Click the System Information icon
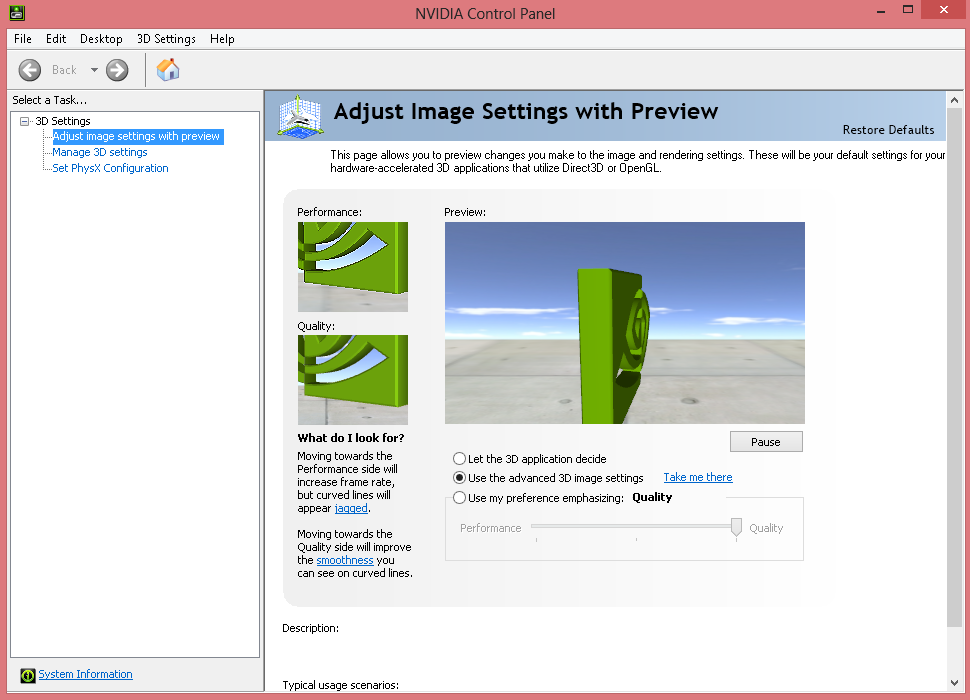This screenshot has height=700, width=970. 28,675
